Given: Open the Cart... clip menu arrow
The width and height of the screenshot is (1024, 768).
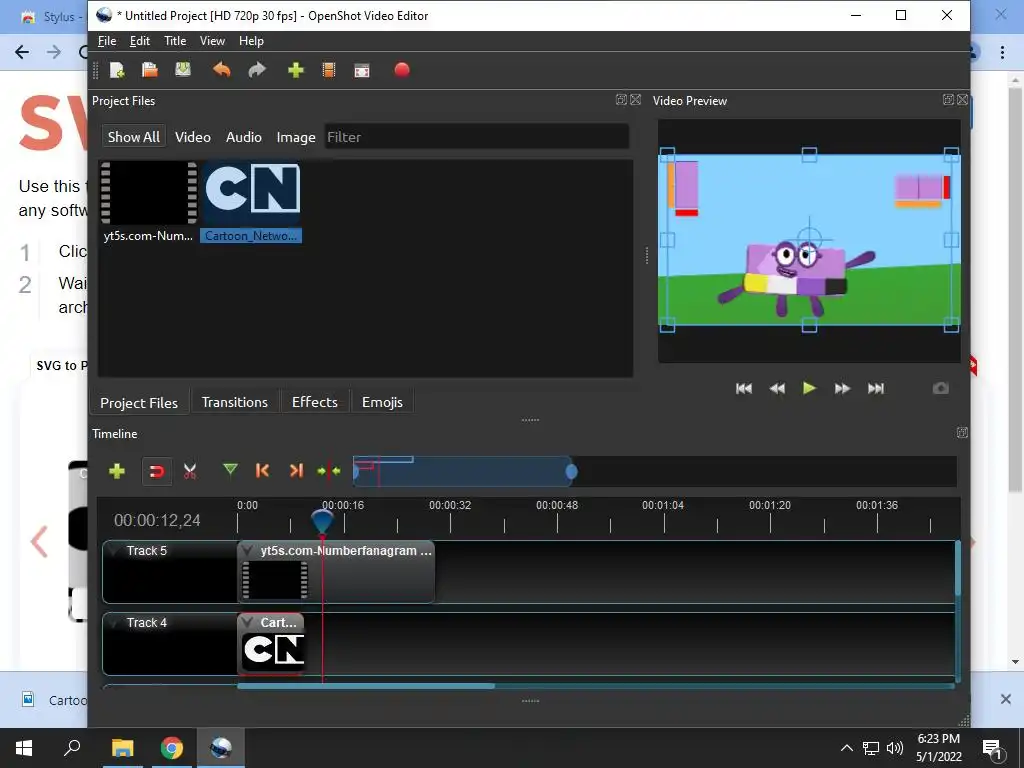Looking at the screenshot, I should [248, 622].
